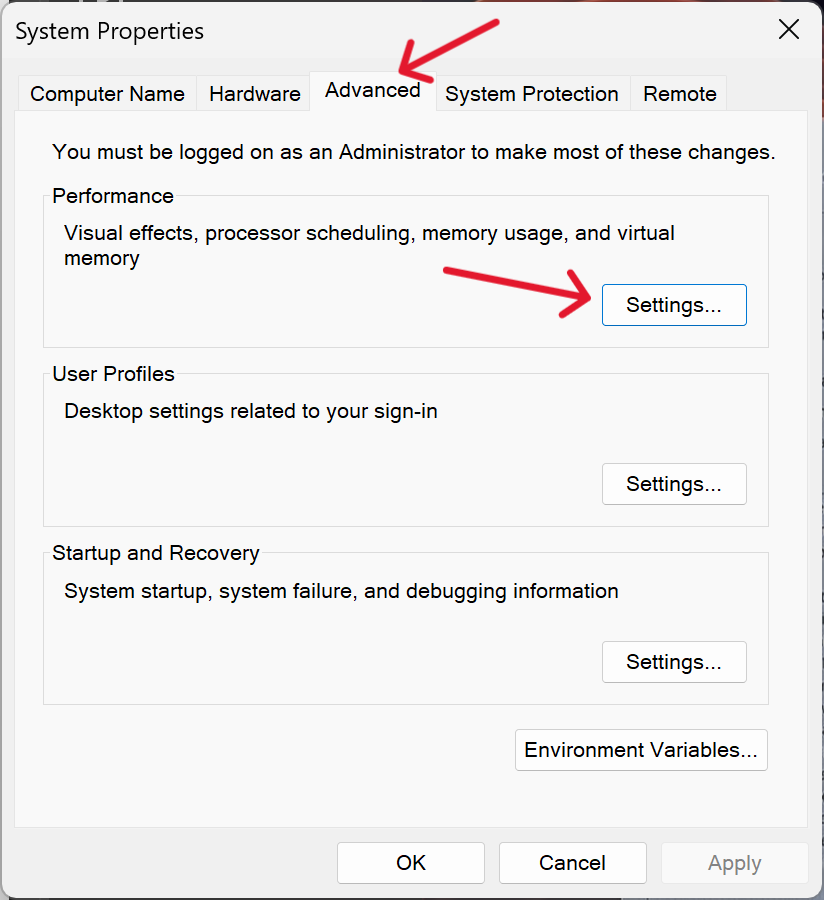The width and height of the screenshot is (824, 900).
Task: Close the System Properties dialog with X
Action: pyautogui.click(x=789, y=29)
